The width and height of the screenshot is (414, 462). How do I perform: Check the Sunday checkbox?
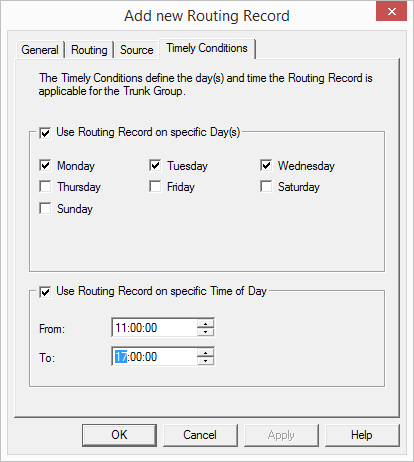(x=45, y=208)
